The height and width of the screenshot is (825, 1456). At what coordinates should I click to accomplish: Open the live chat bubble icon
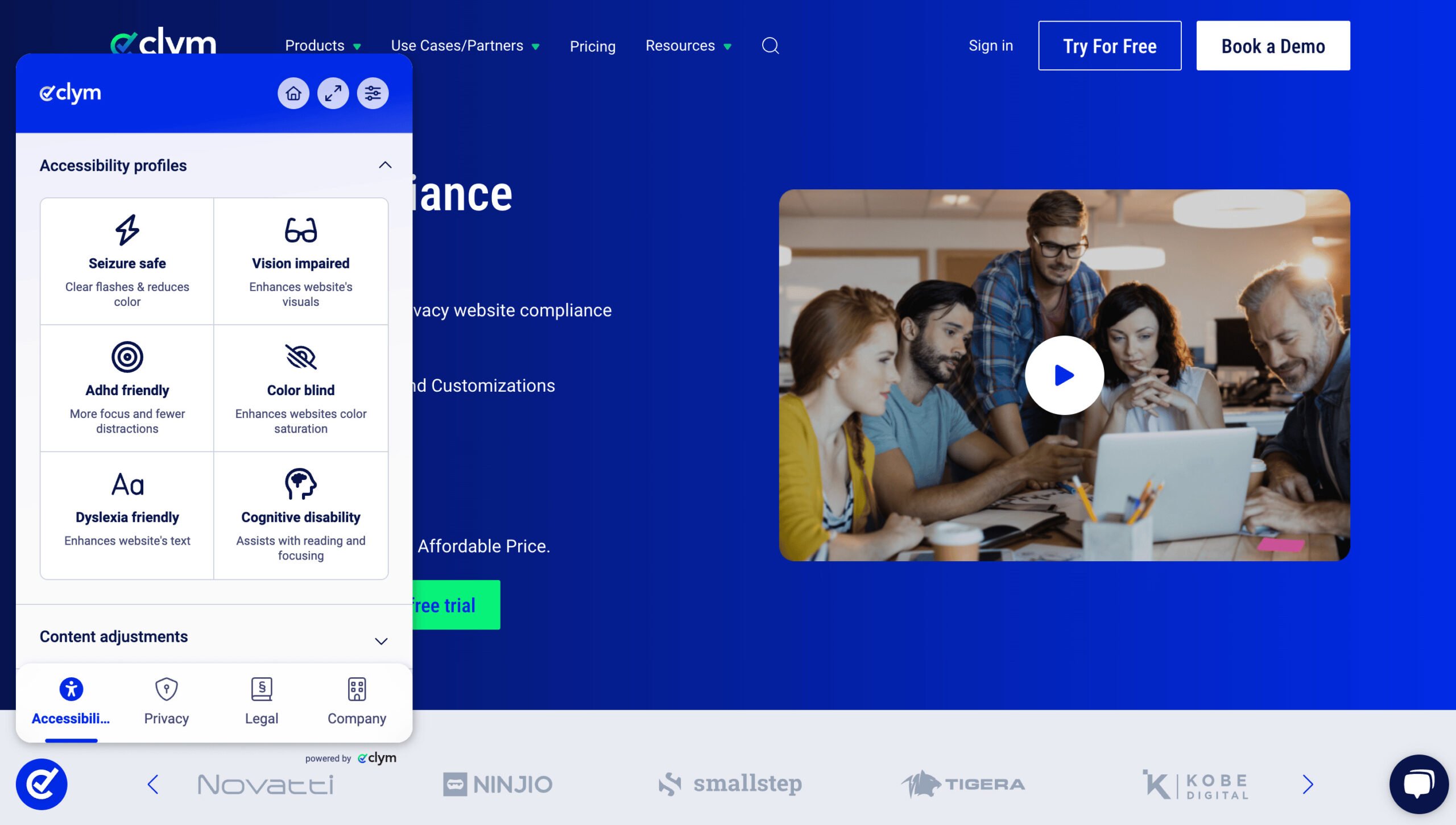1418,784
